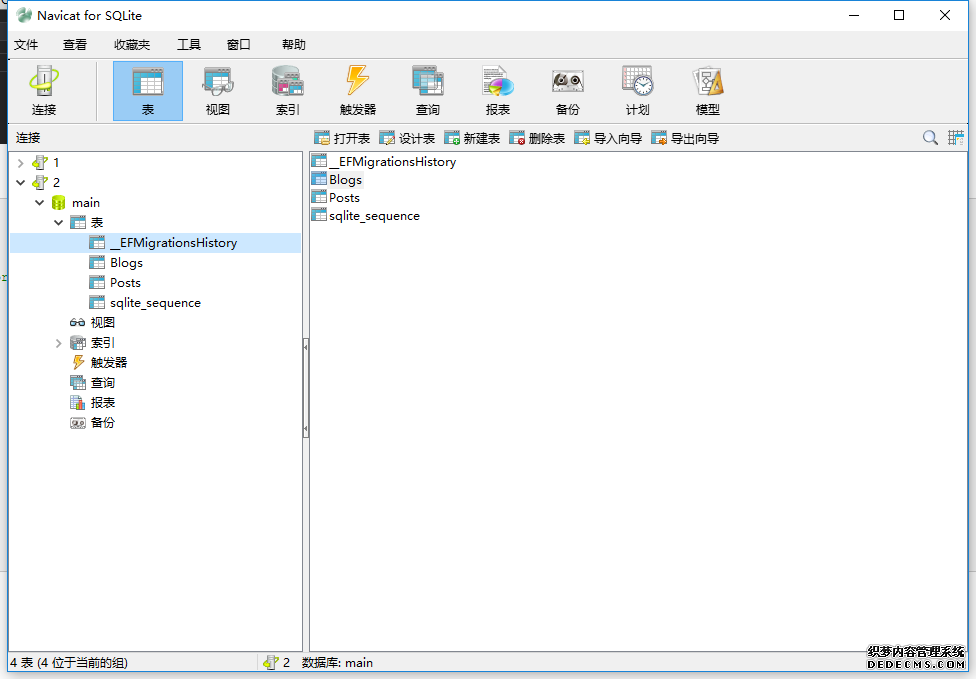Click the 打开表 (Open Table) button
This screenshot has width=976, height=679.
tap(342, 139)
